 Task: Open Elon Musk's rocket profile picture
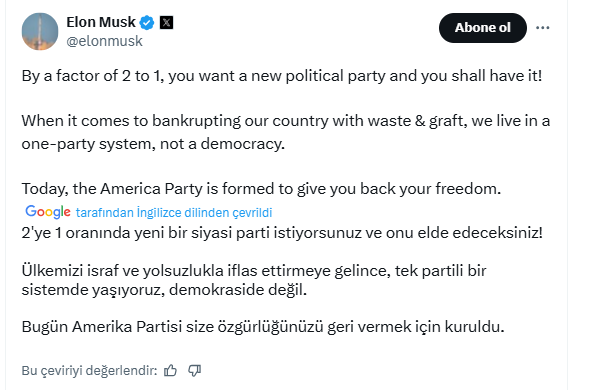40,31
